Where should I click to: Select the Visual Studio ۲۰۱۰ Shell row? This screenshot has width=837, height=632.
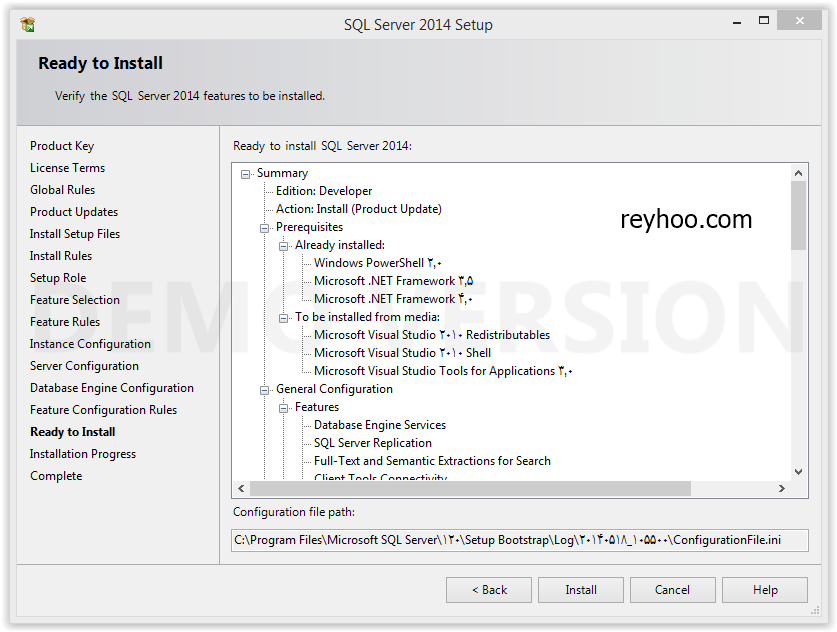coord(402,353)
